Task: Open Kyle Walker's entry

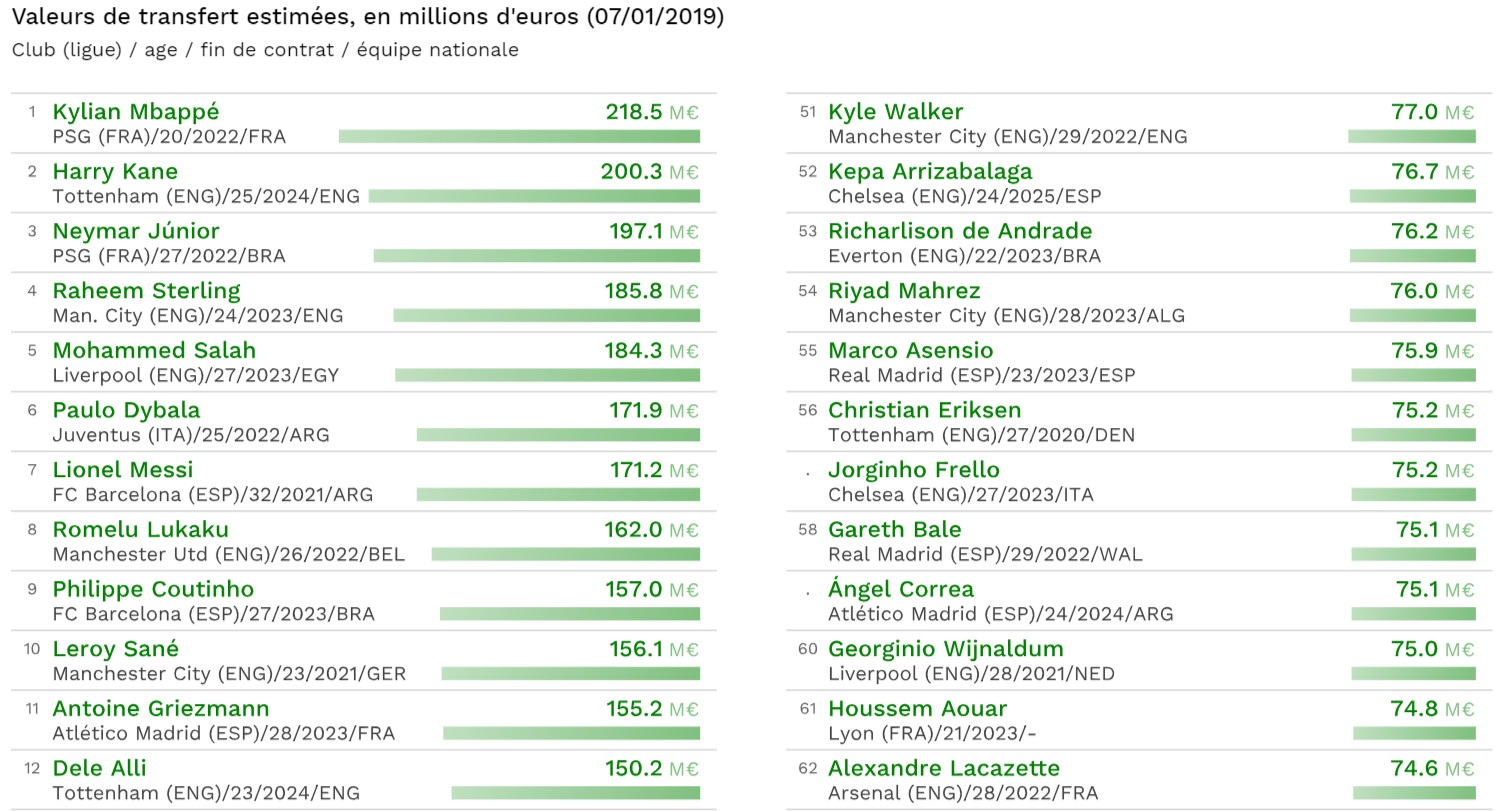Action: click(x=895, y=112)
